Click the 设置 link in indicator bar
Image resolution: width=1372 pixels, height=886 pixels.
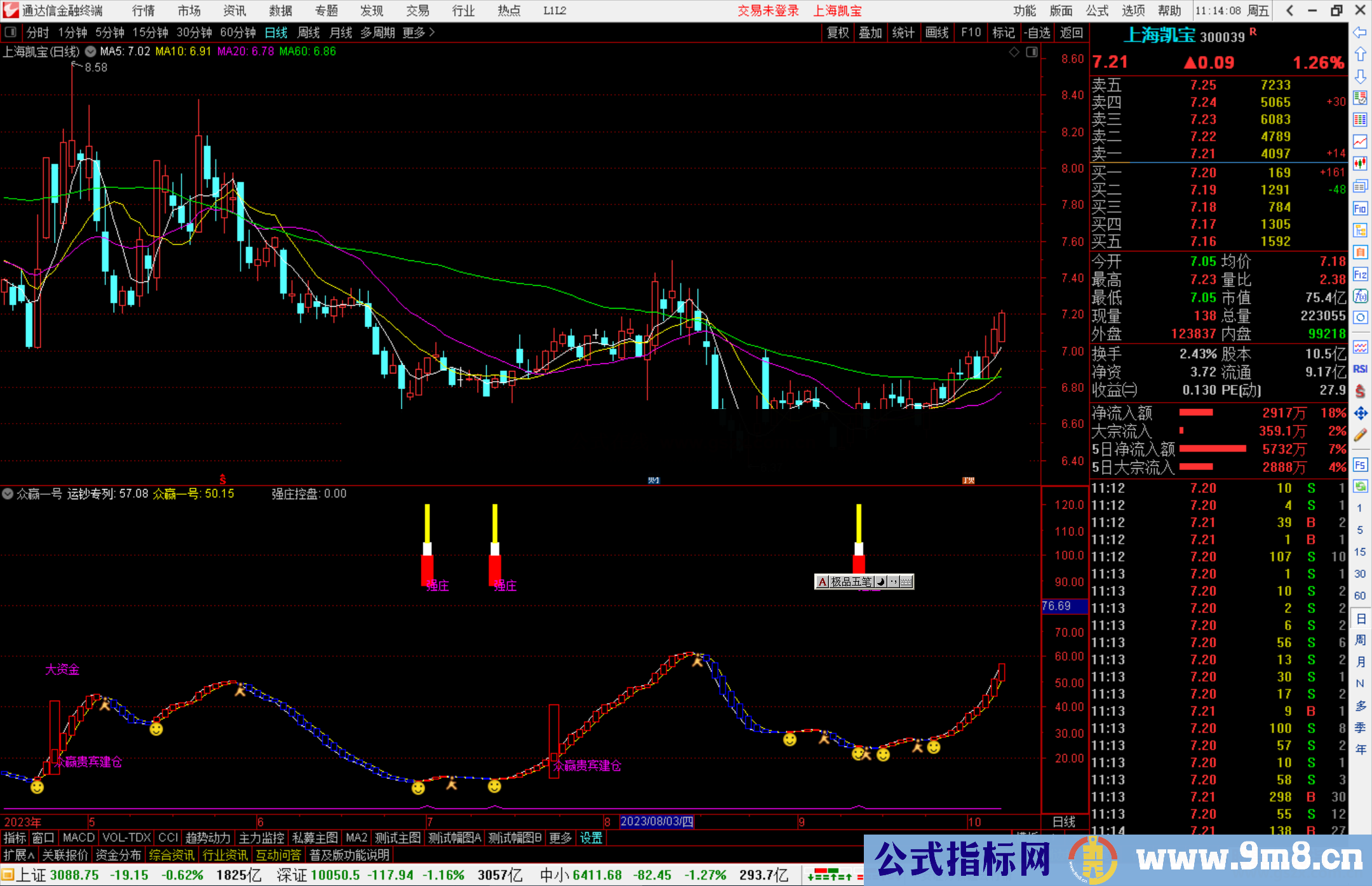(591, 838)
